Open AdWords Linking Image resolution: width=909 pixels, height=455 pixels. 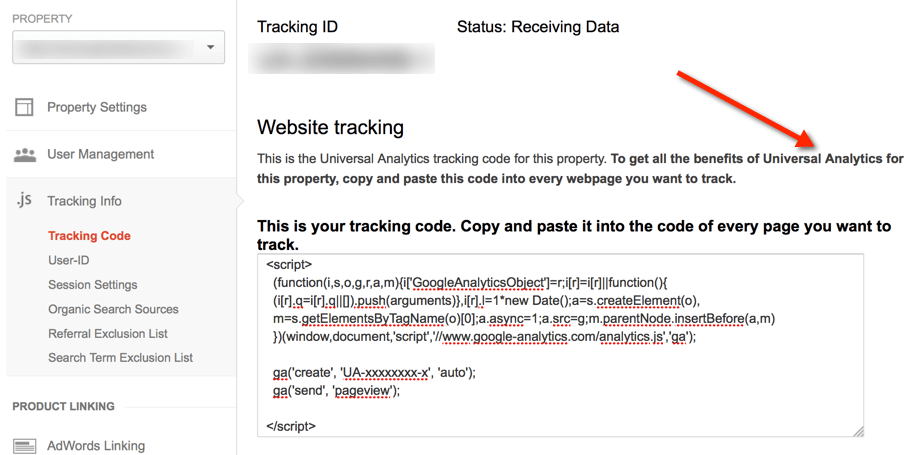coord(96,446)
